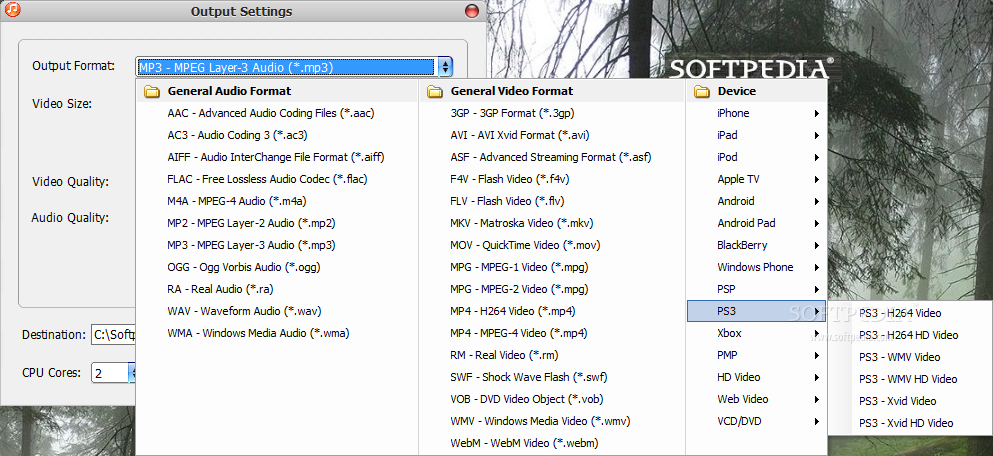Select FLV - Flash Video
The width and height of the screenshot is (993, 456).
(507, 201)
